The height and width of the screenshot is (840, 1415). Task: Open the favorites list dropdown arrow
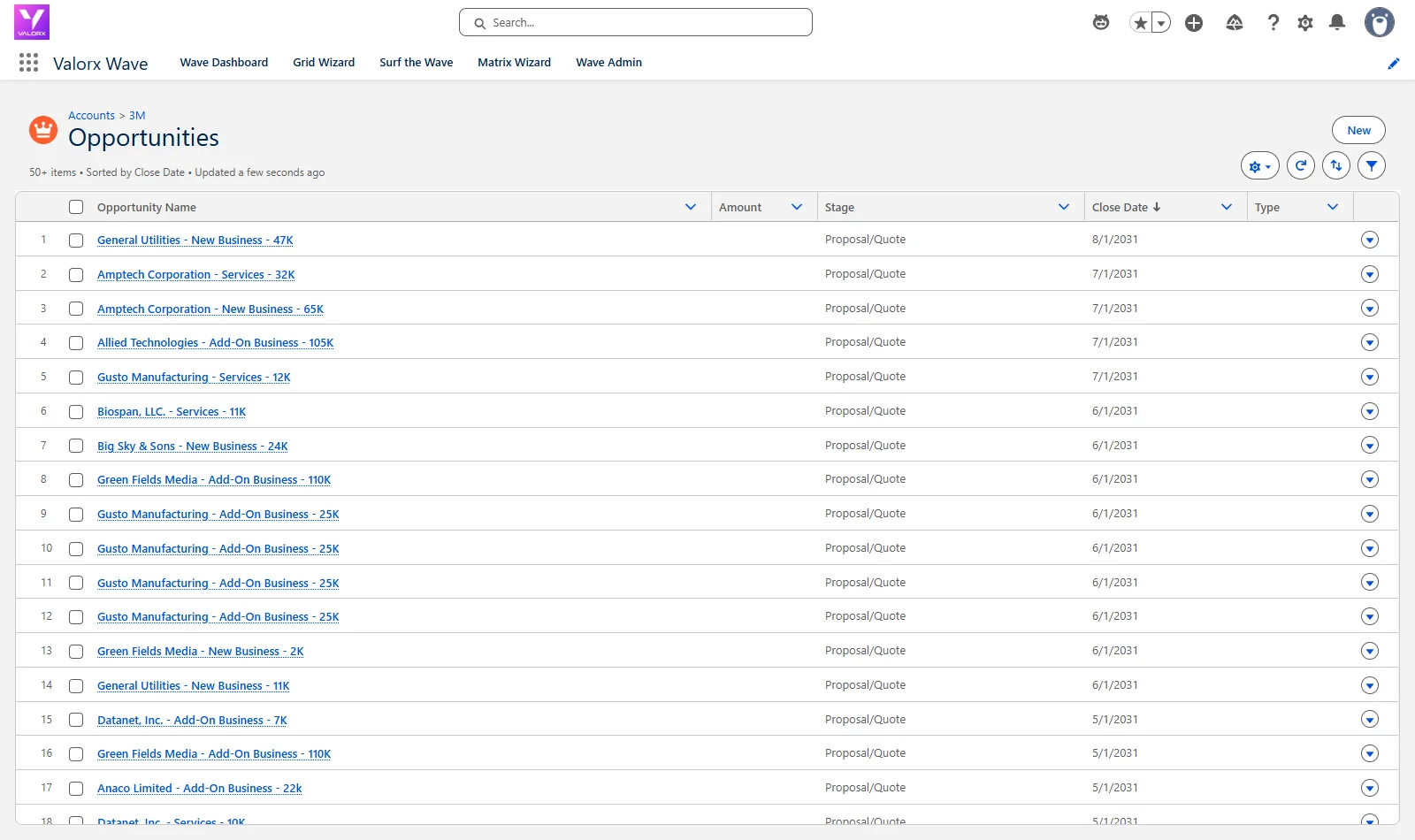pos(1161,23)
